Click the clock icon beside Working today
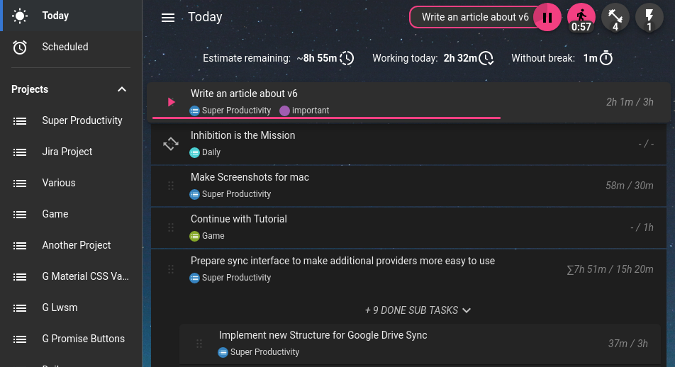 486,58
